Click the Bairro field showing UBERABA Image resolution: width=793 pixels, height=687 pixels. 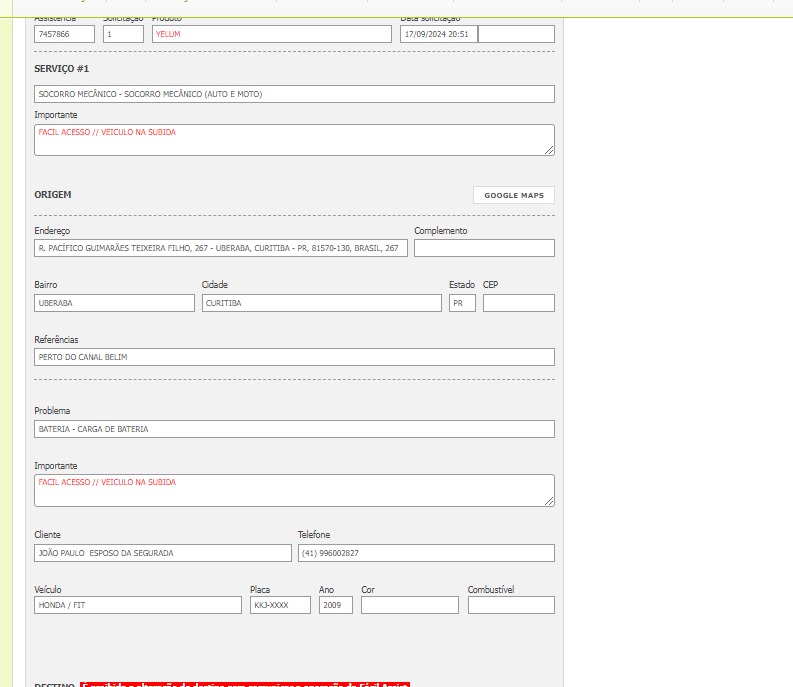[114, 303]
